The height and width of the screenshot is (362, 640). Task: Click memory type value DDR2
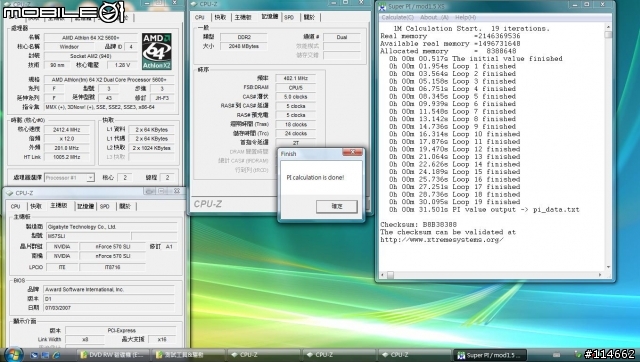click(244, 38)
